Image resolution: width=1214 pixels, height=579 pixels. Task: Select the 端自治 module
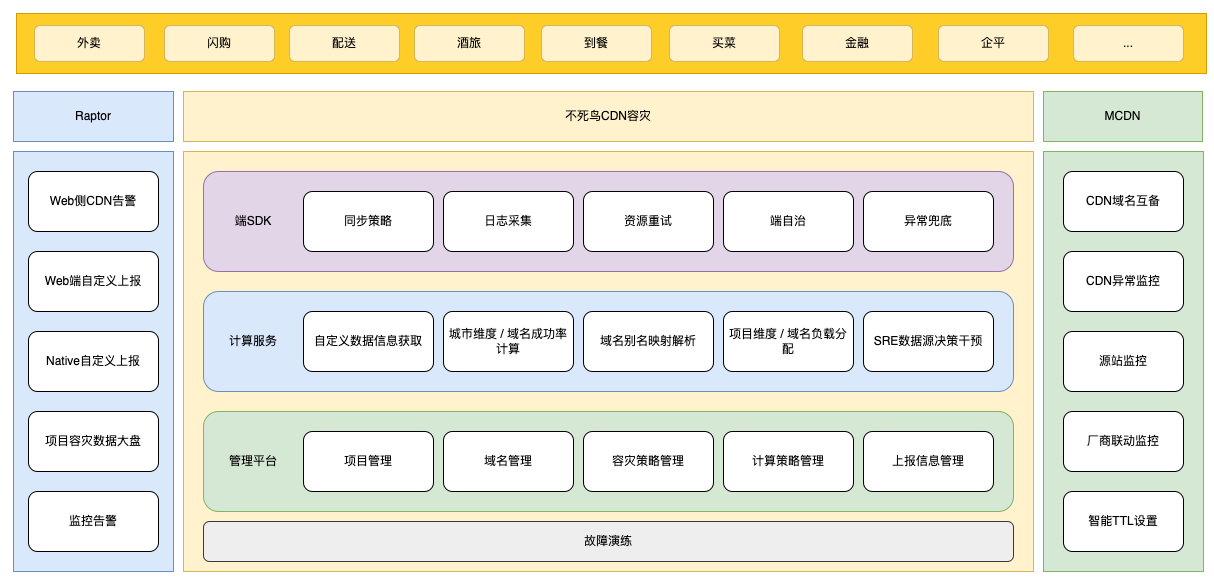click(788, 221)
